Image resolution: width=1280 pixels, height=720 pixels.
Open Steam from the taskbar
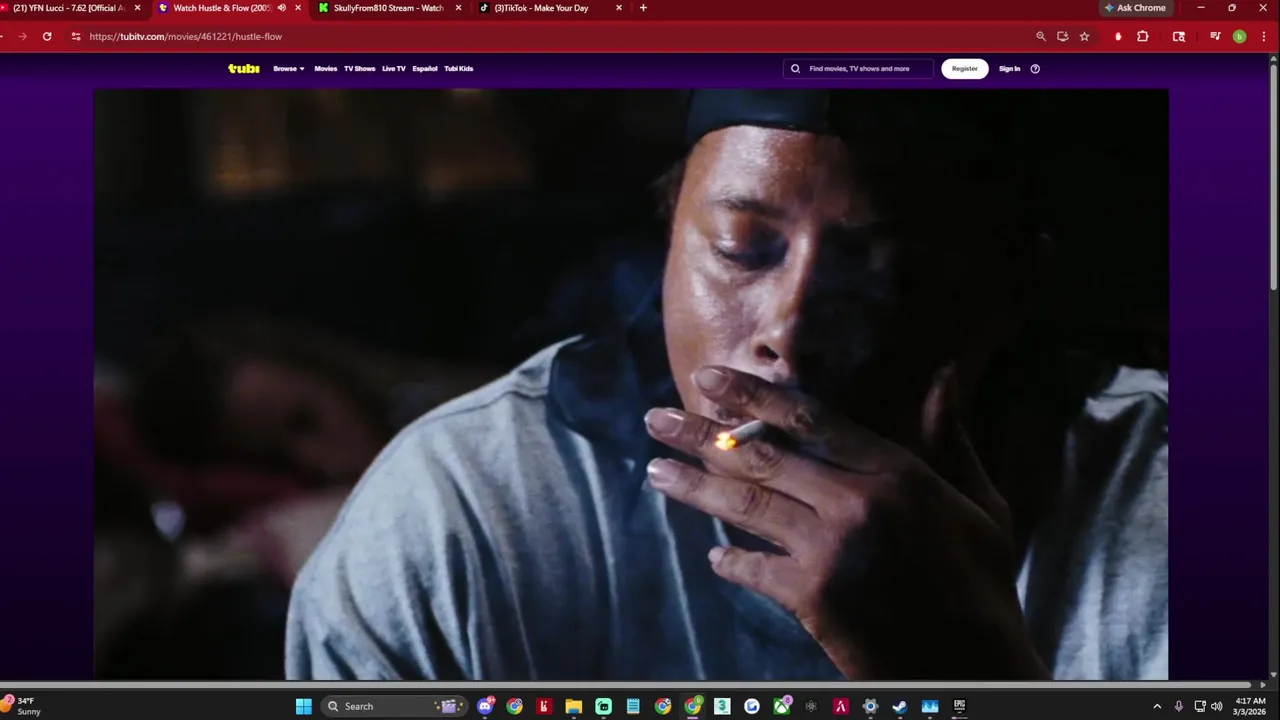click(x=900, y=706)
